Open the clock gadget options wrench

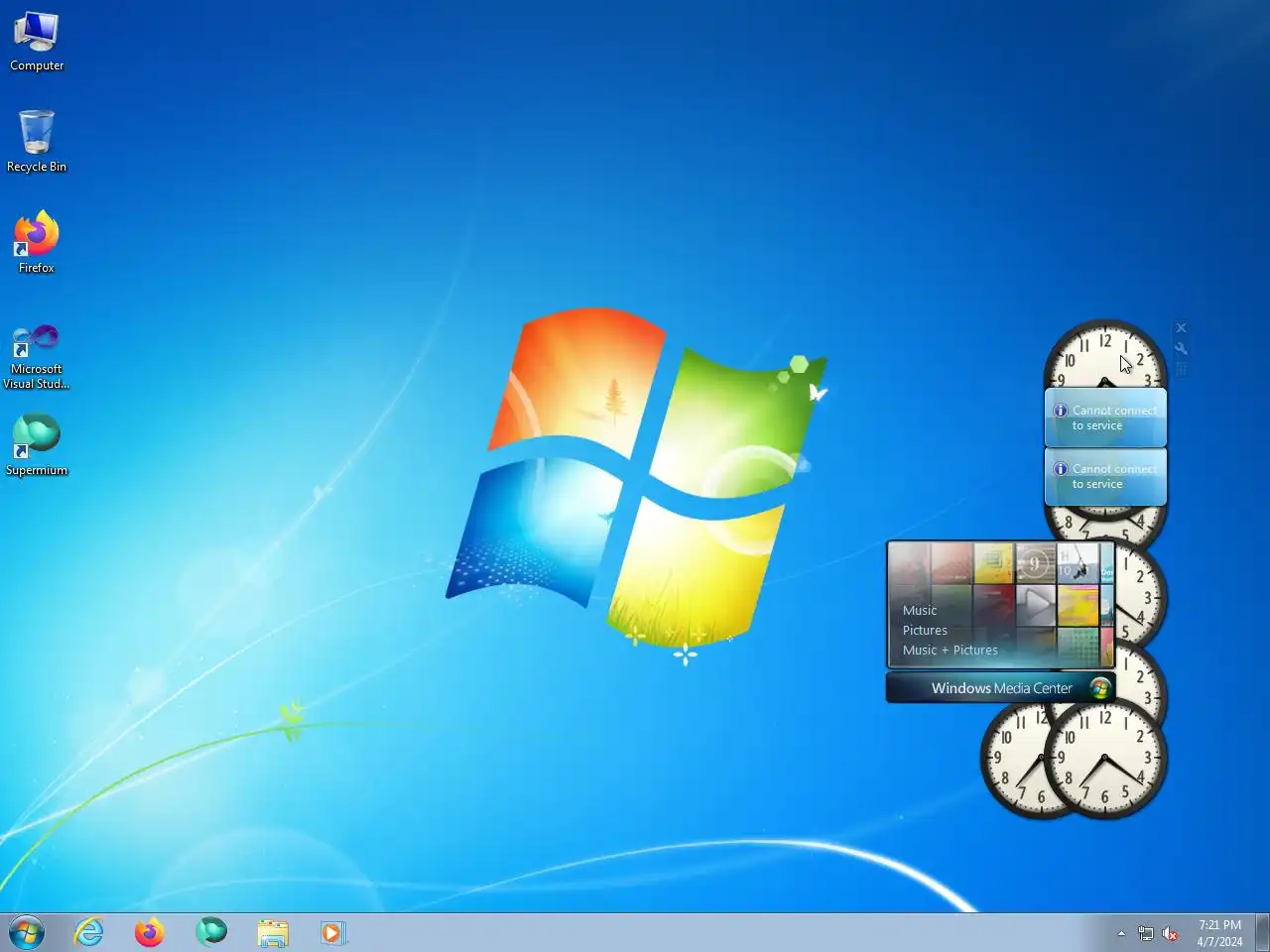tap(1181, 349)
